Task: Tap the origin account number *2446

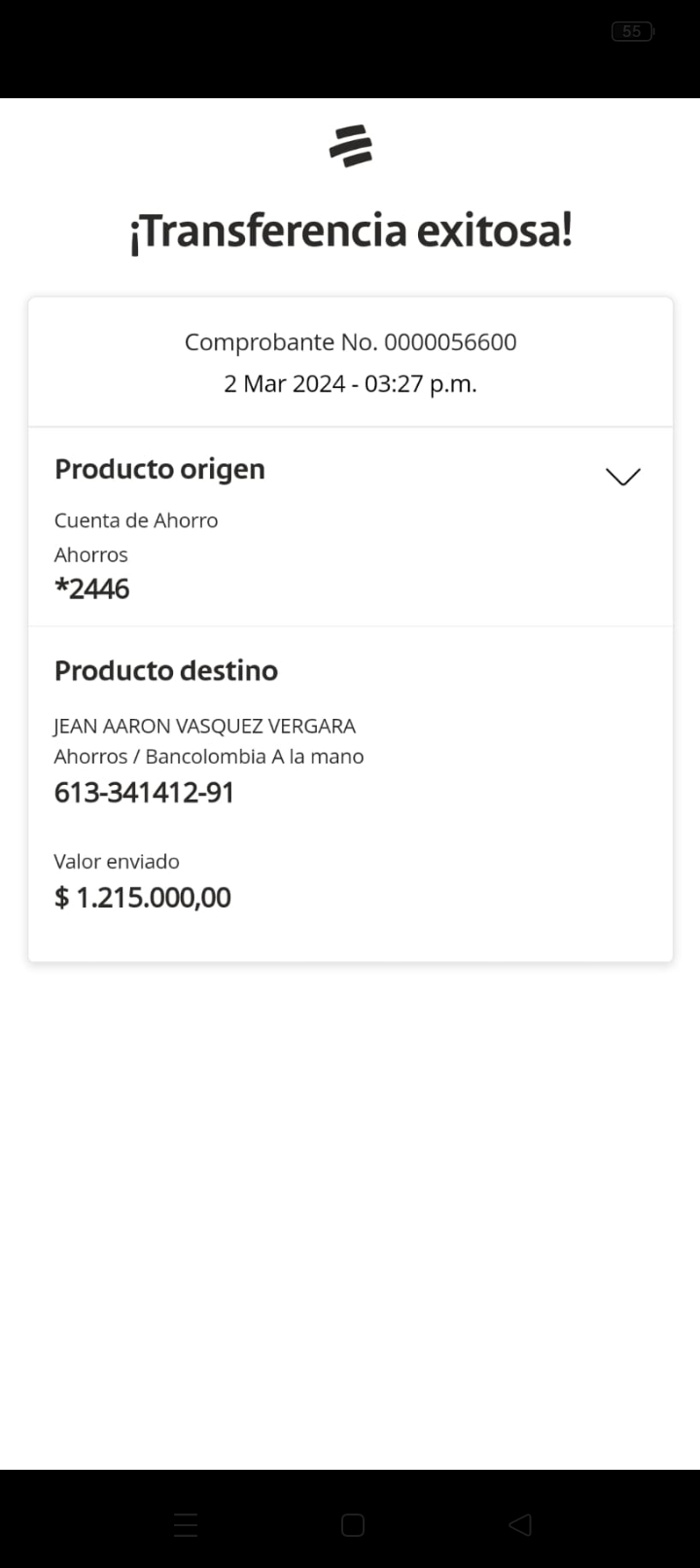Action: point(92,588)
